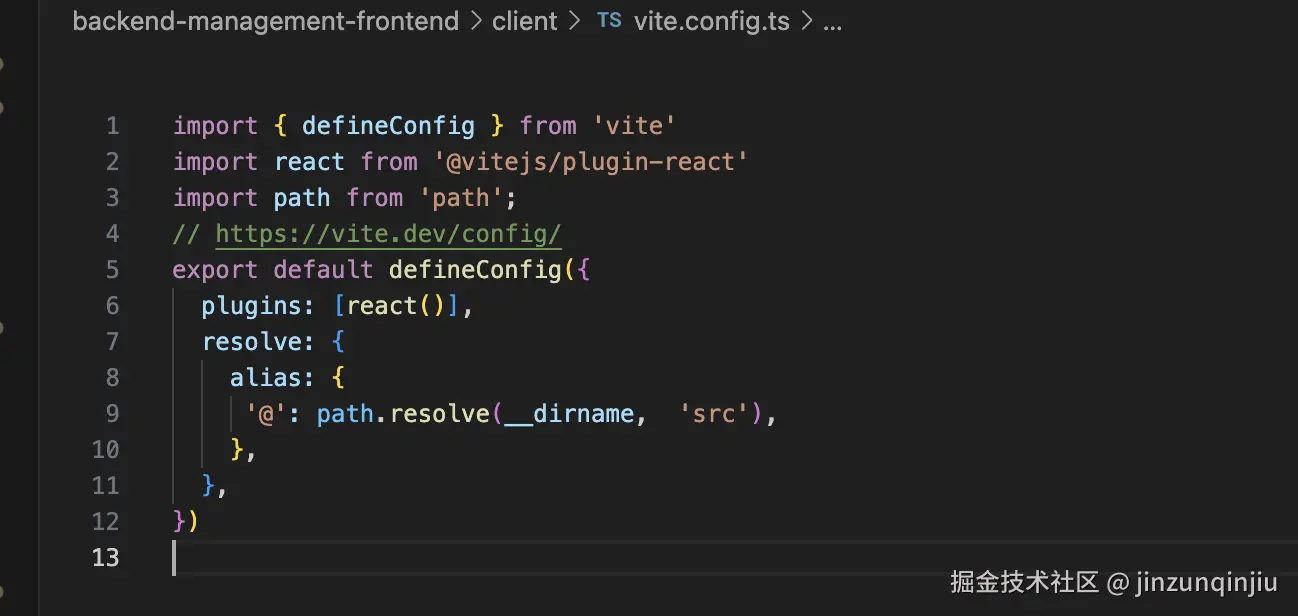
Task: Select the vite.config.ts breadcrumb item
Action: 712,22
